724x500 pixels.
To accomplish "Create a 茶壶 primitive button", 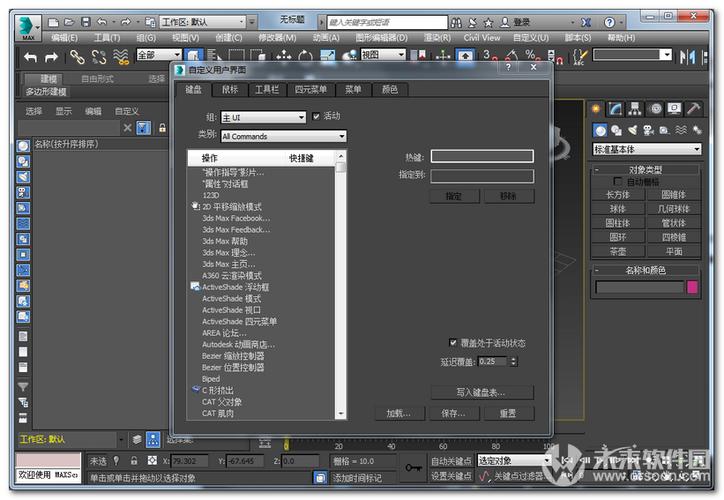I will click(618, 252).
